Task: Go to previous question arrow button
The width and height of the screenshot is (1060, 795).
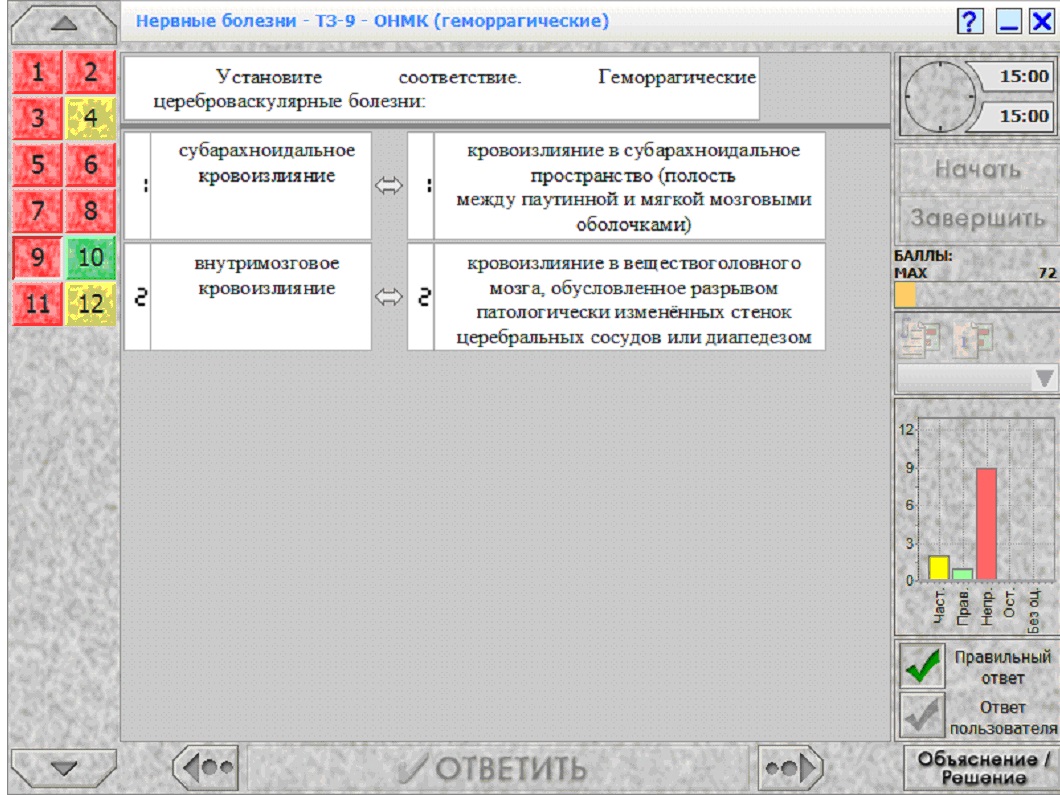Action: point(206,767)
